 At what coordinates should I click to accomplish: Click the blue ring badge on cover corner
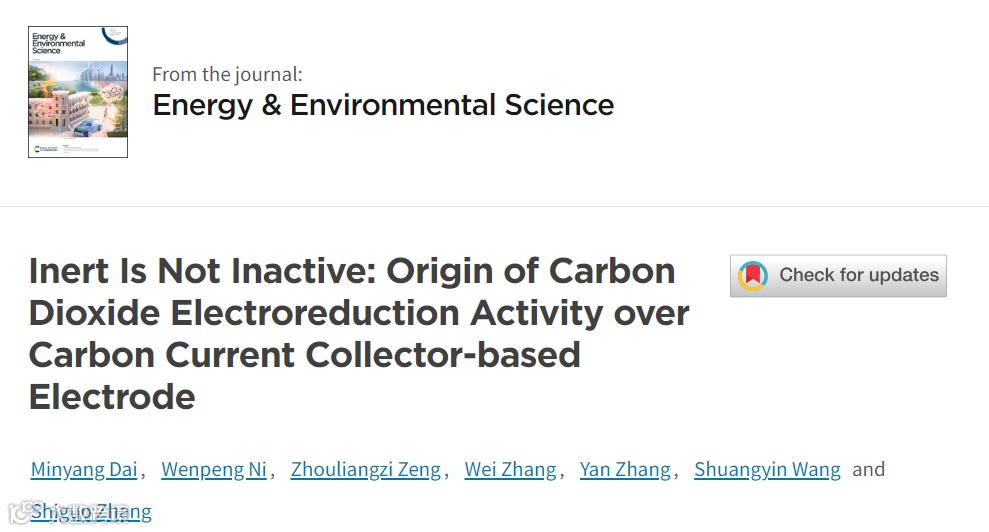pos(113,35)
